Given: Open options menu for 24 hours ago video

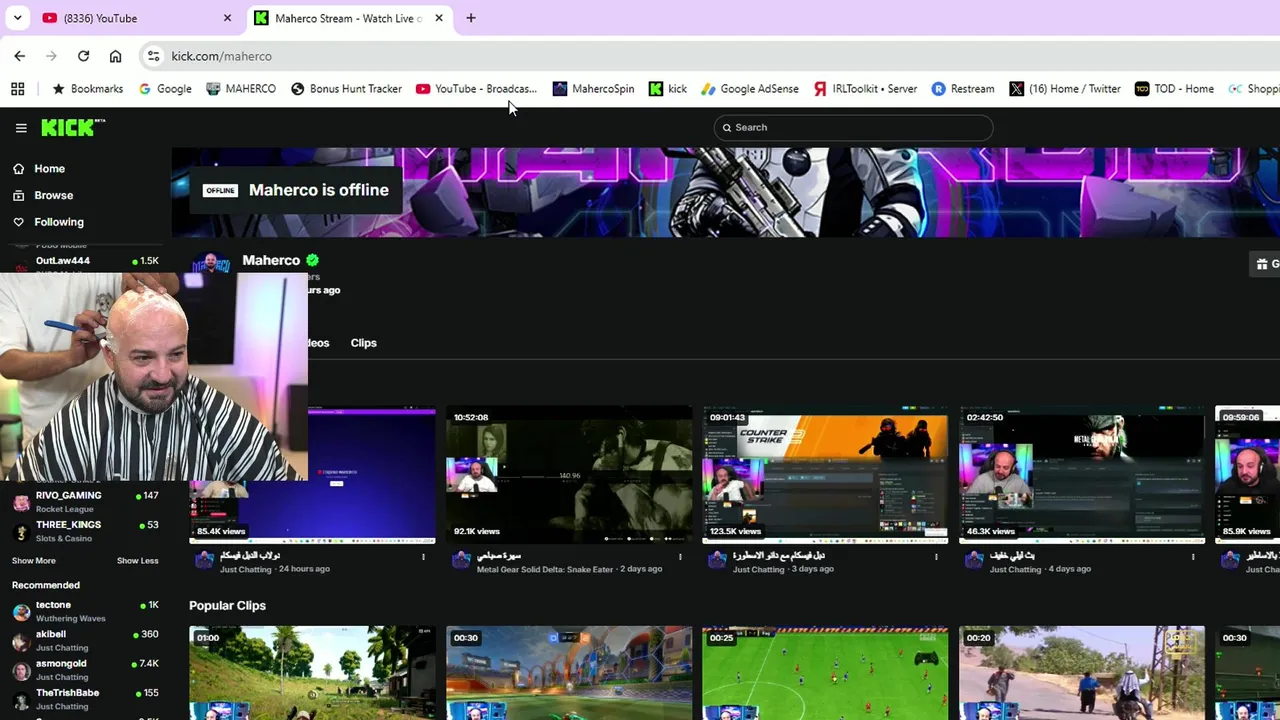Looking at the screenshot, I should [x=423, y=557].
